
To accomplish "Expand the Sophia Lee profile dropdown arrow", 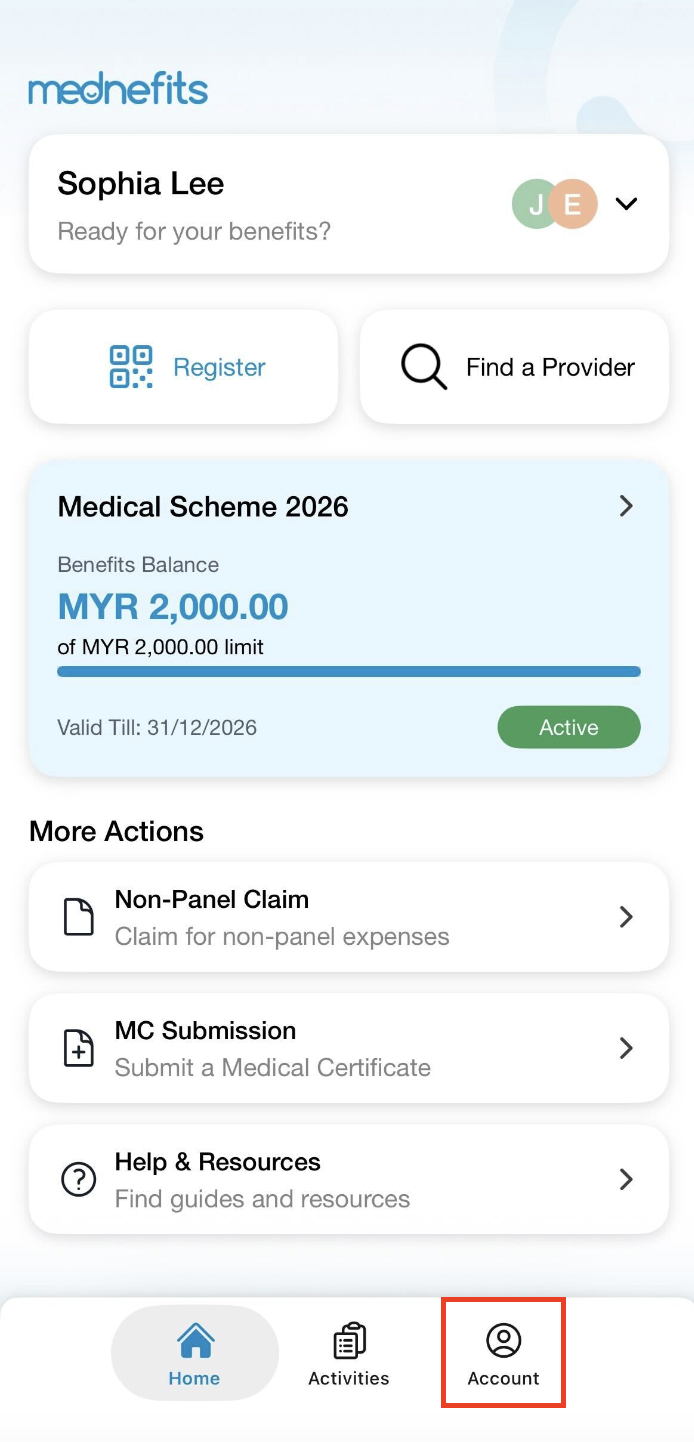I will (x=626, y=204).
